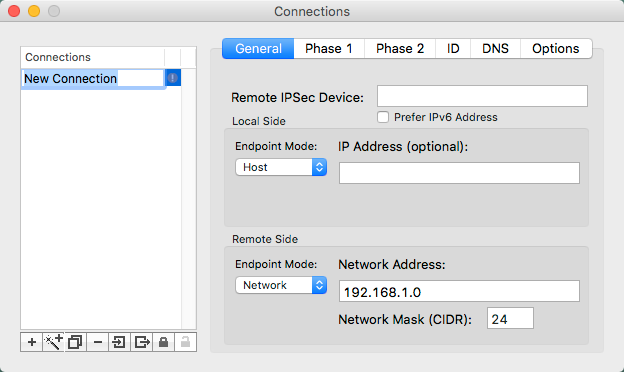Select the ID tab
Viewport: 624px width, 372px height.
click(453, 49)
